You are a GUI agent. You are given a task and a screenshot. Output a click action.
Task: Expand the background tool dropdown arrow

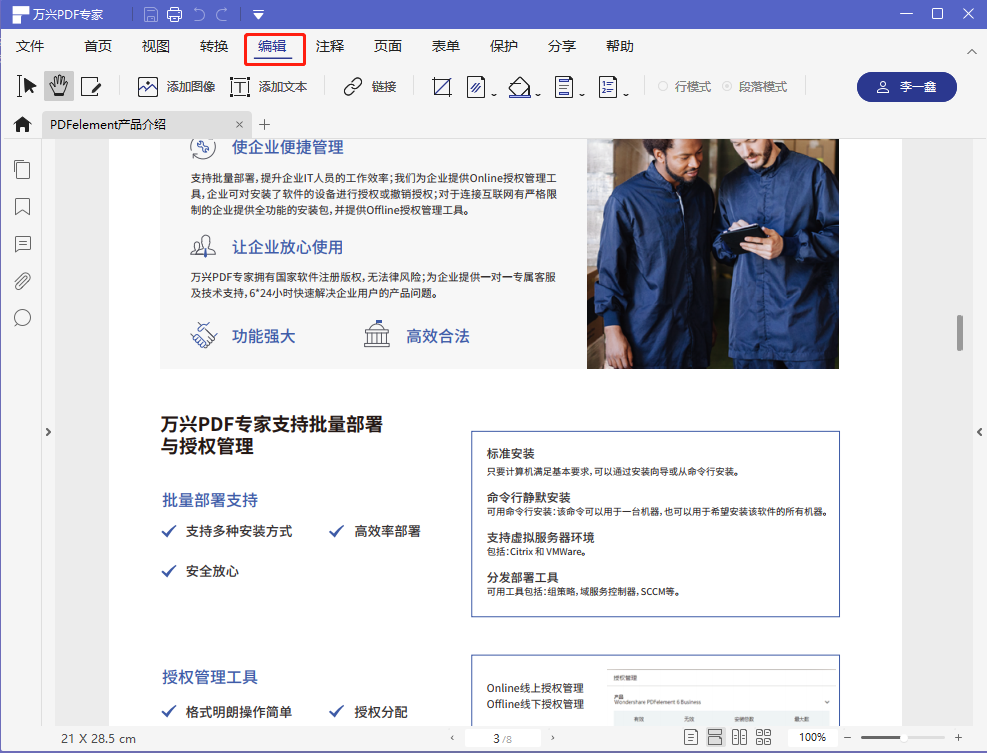[x=537, y=92]
